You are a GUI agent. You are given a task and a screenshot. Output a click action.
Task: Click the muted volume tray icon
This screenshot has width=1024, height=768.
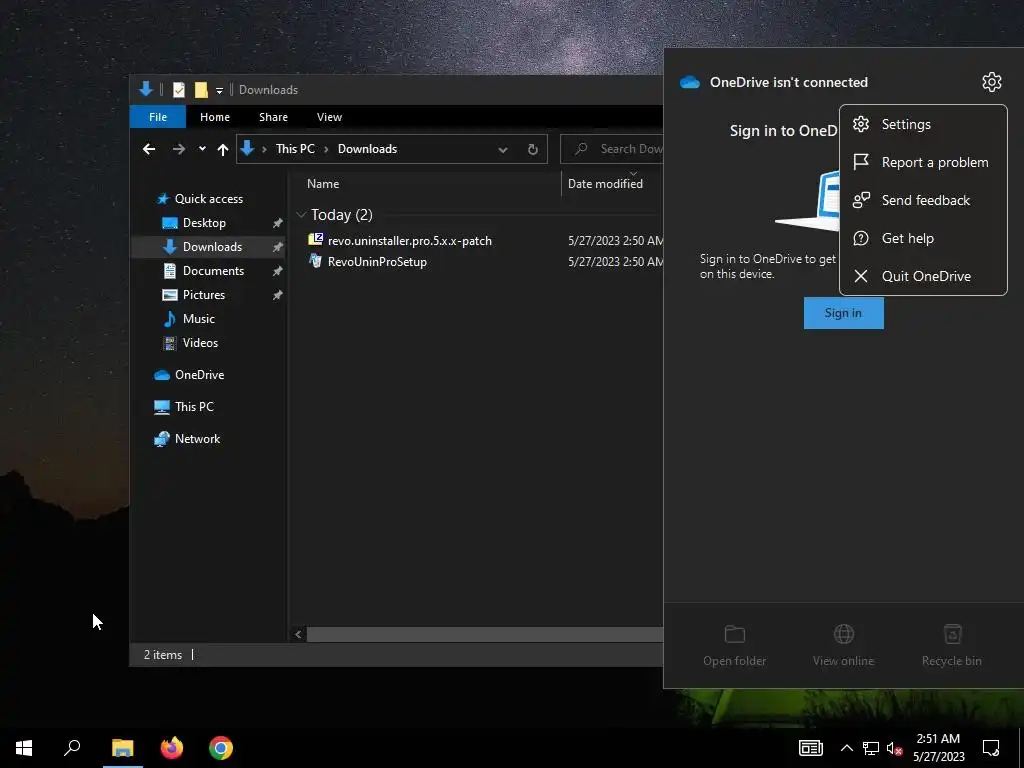(x=895, y=748)
